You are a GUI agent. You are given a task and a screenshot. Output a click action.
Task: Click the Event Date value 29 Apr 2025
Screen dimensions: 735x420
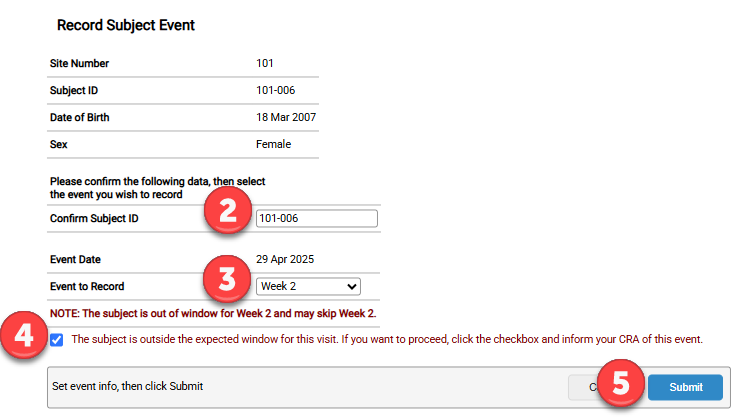[x=285, y=259]
